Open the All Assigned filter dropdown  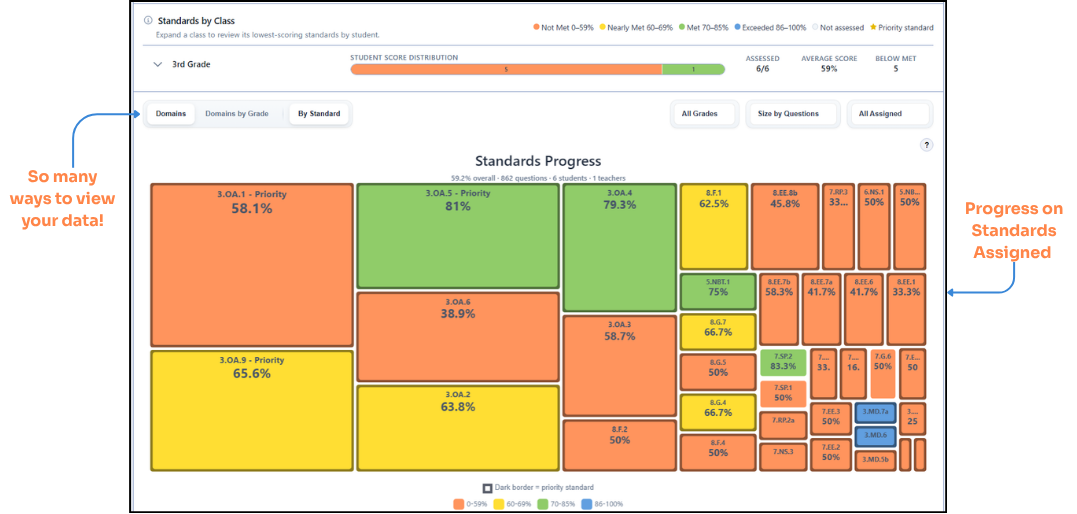[x=889, y=114]
